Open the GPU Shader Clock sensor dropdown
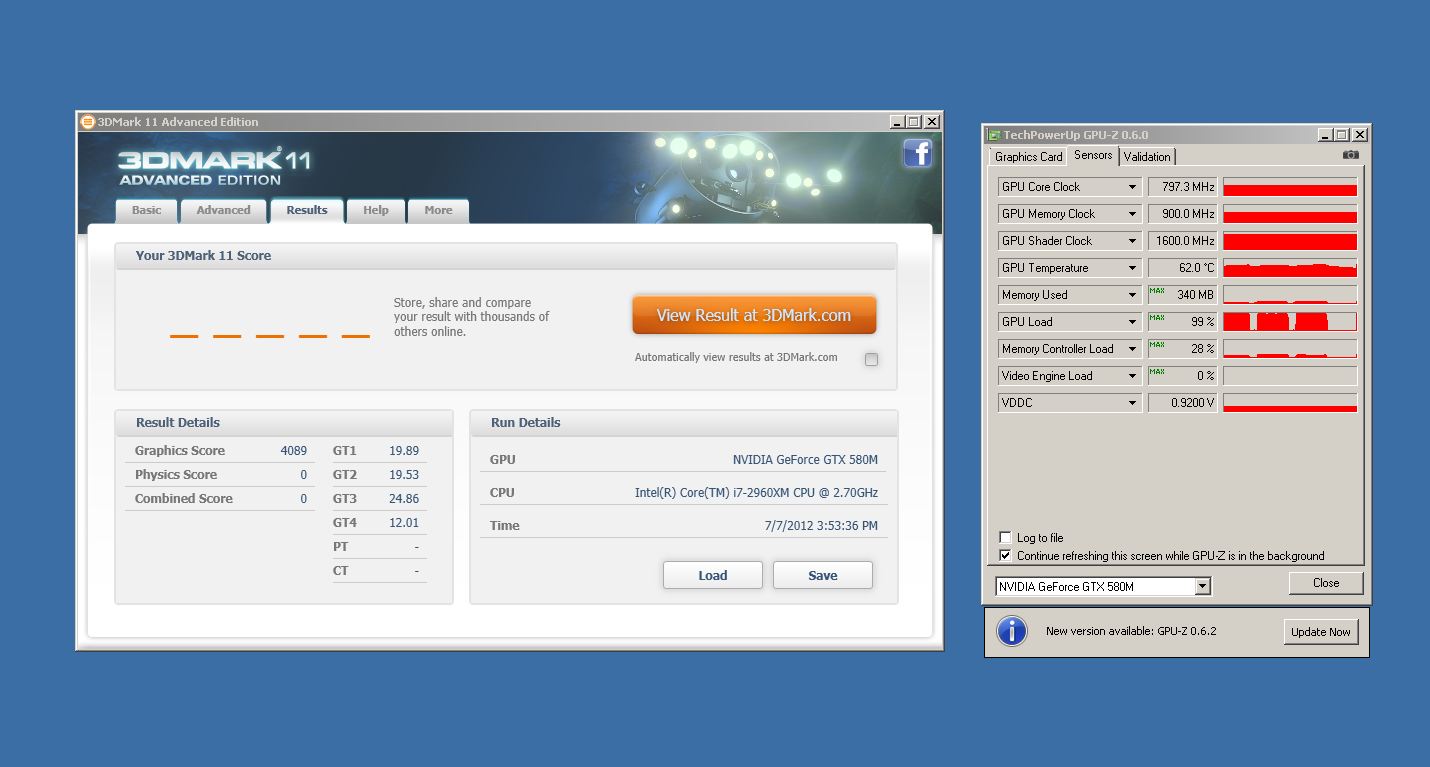 tap(1132, 241)
